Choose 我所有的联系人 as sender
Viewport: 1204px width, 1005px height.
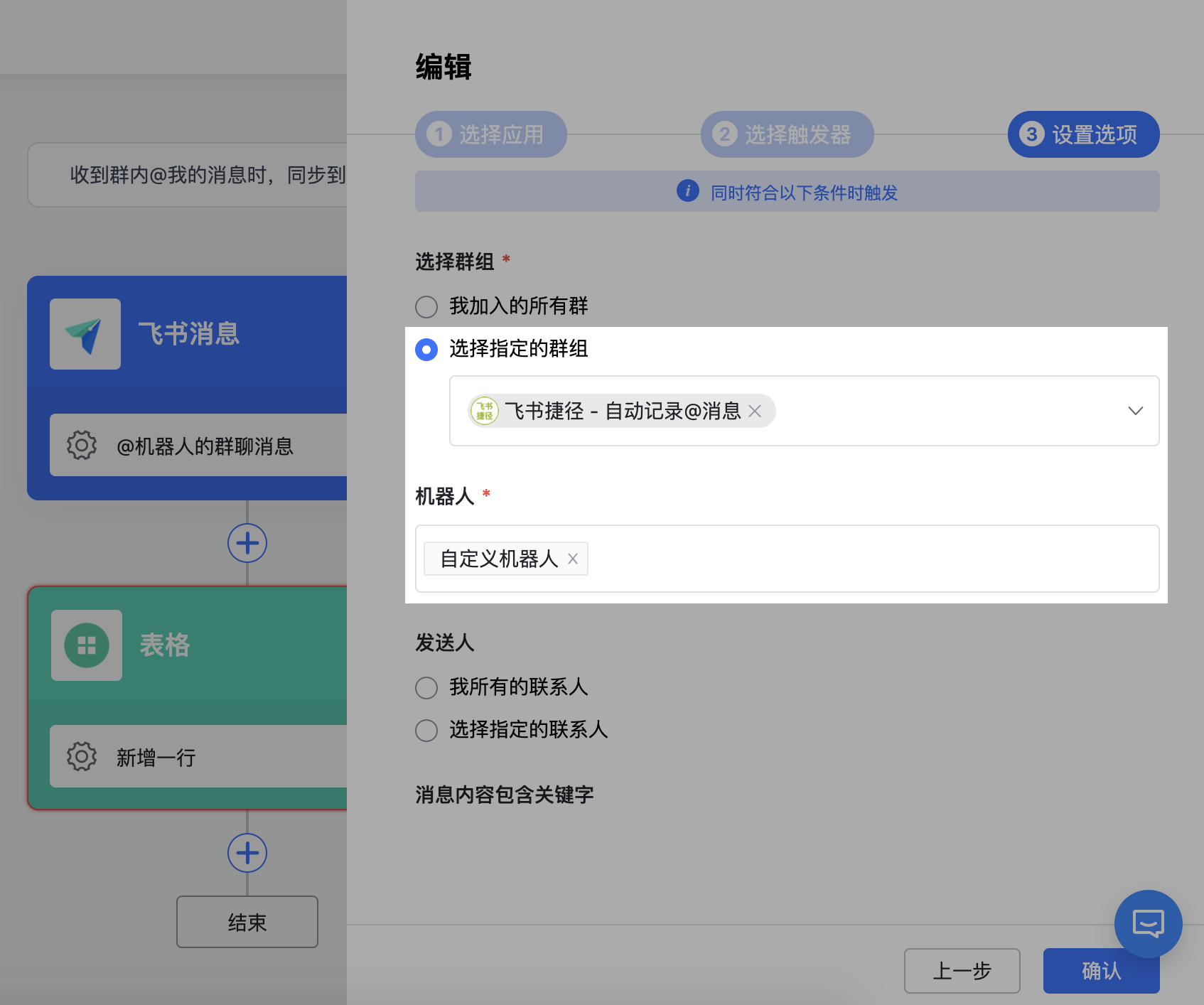coord(426,688)
